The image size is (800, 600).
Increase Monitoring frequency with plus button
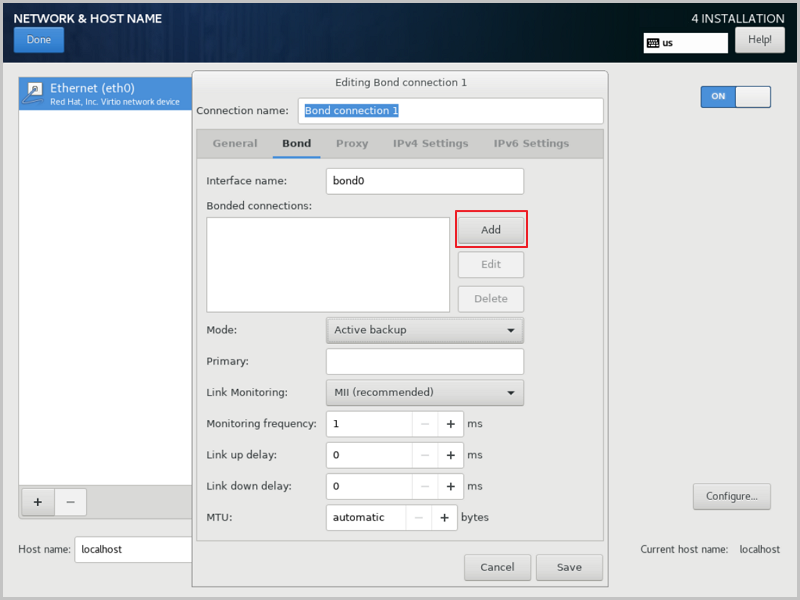point(450,424)
